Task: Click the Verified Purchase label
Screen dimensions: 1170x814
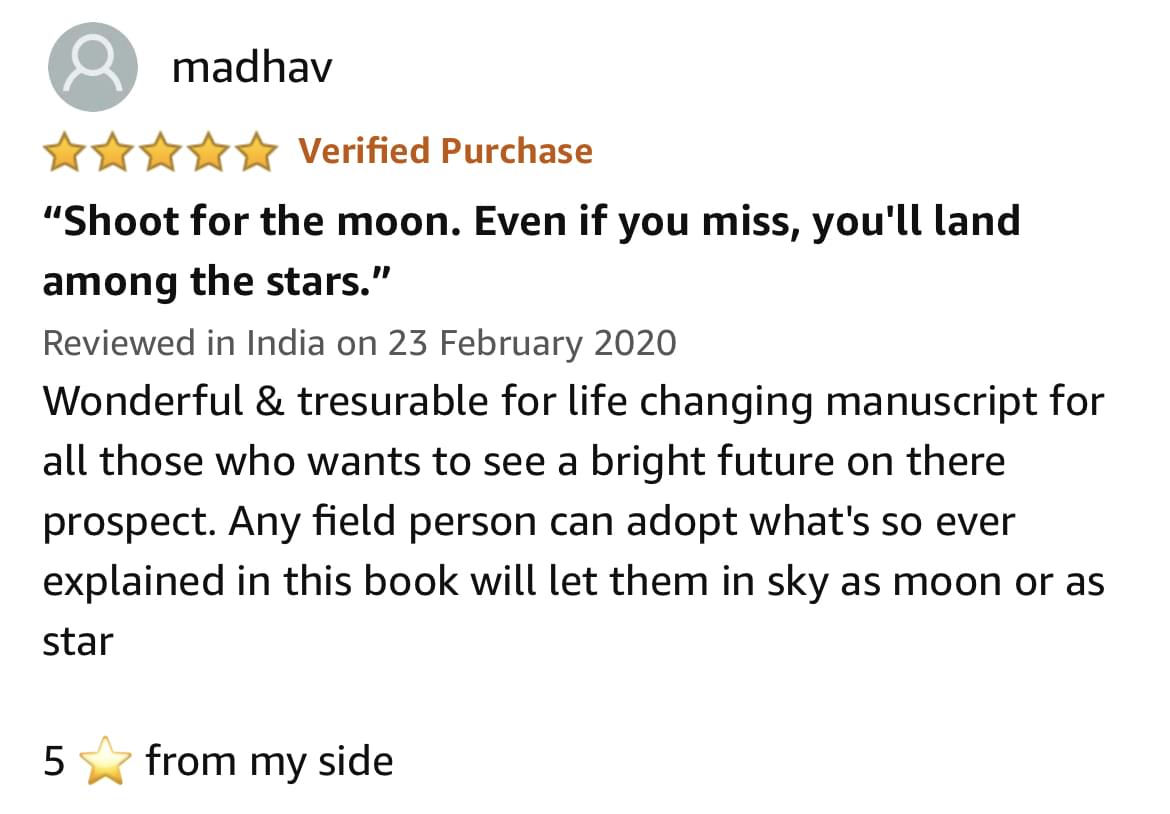Action: (445, 151)
